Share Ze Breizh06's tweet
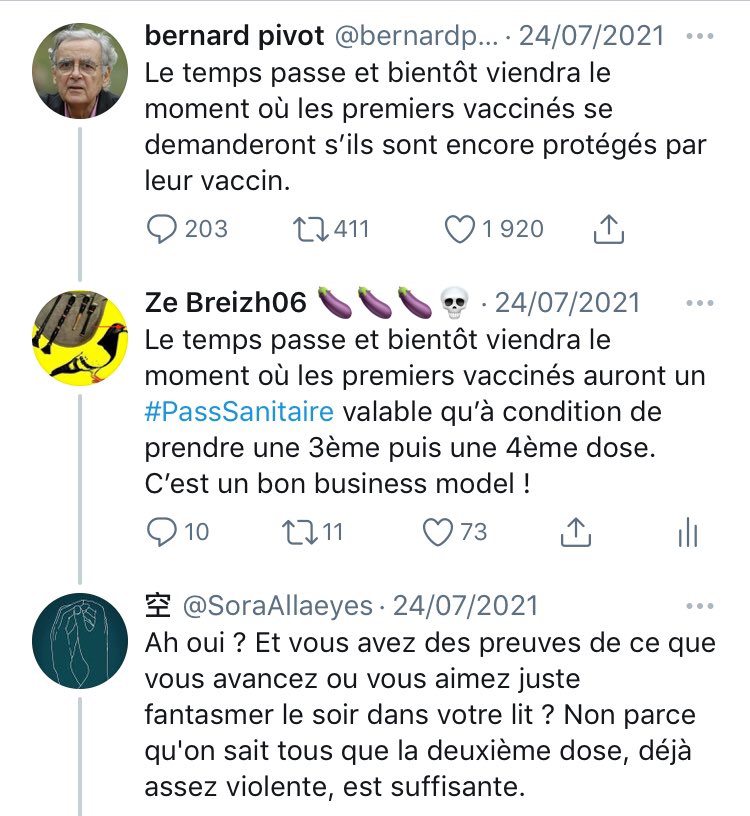 (575, 533)
